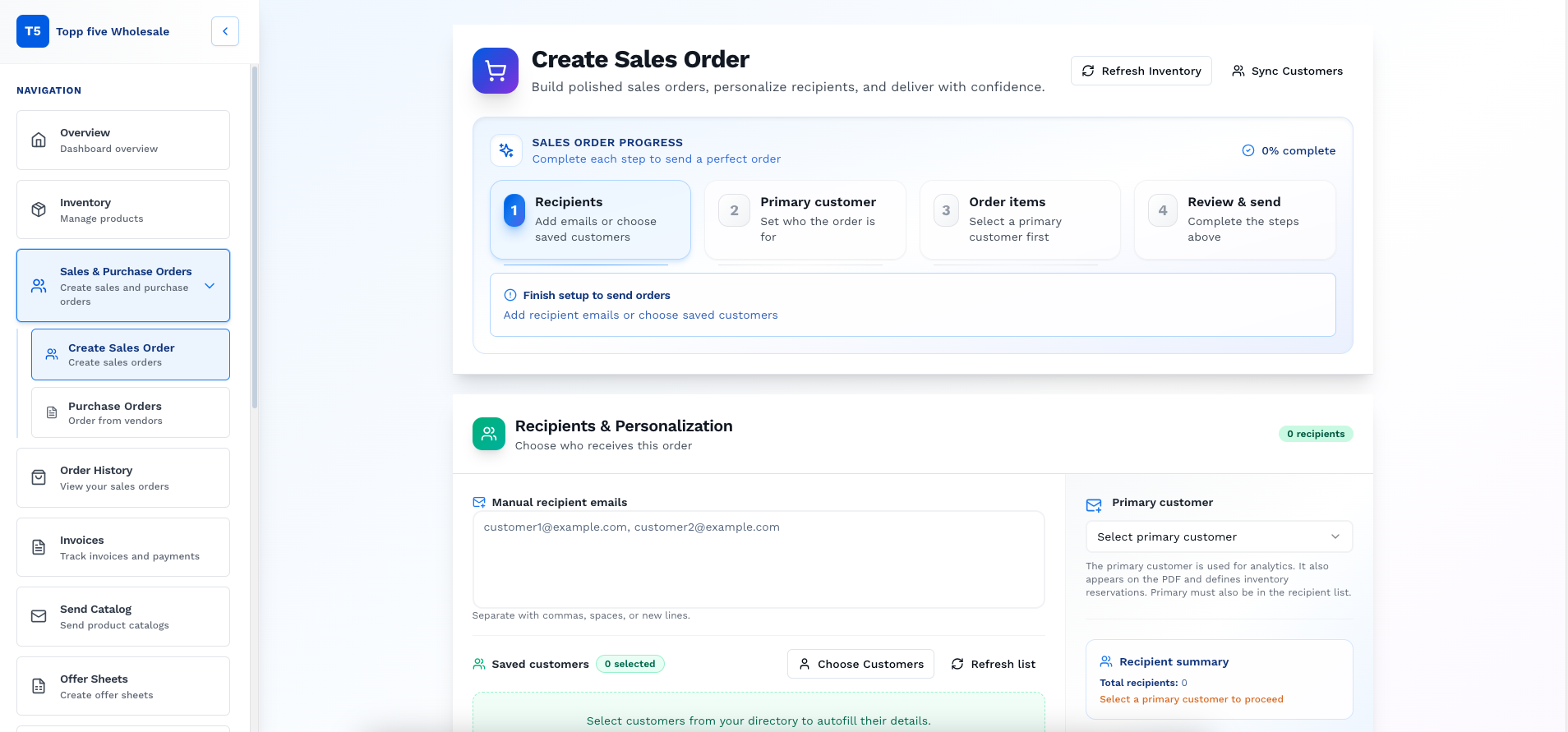Open Purchase Orders submenu item
The height and width of the screenshot is (732, 1568).
[x=131, y=412]
